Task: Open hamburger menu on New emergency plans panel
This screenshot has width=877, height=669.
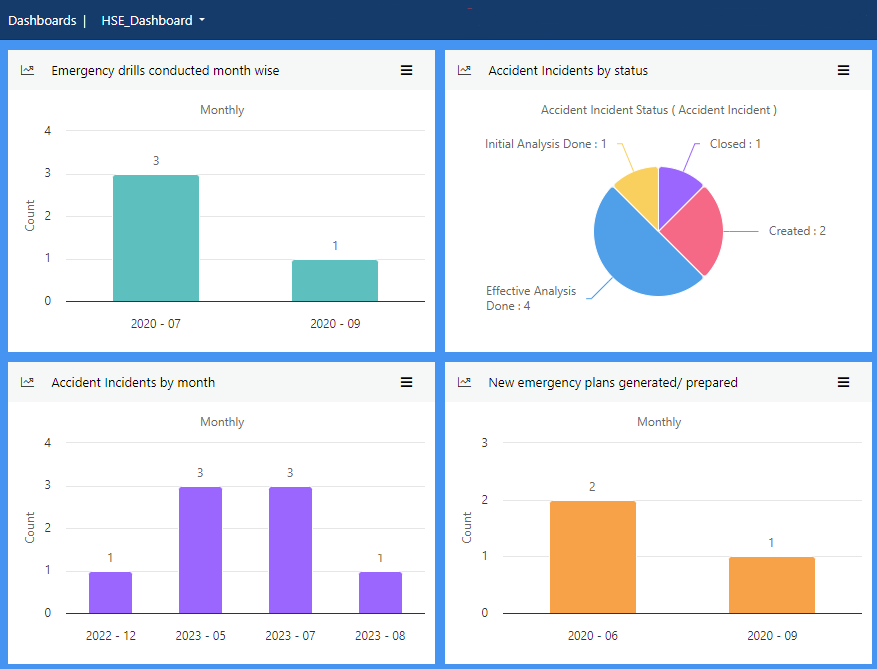Action: [843, 382]
